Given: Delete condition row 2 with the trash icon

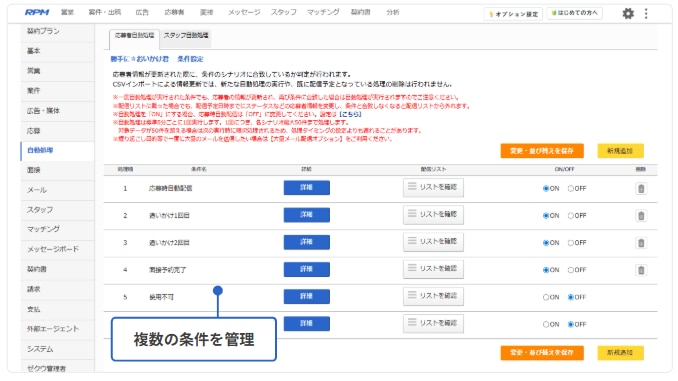Looking at the screenshot, I should 641,215.
